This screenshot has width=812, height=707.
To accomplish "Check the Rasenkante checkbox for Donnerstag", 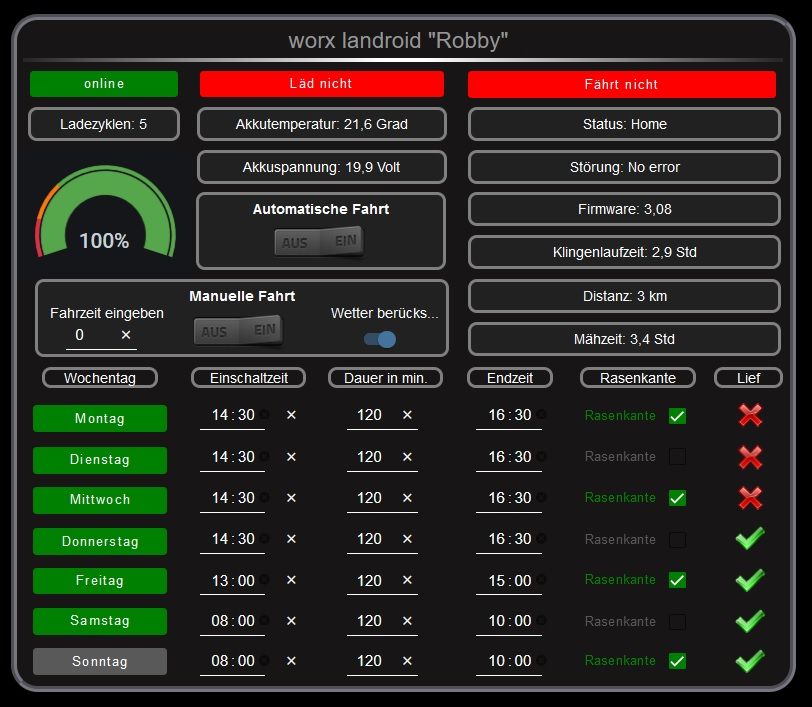I will pyautogui.click(x=677, y=540).
